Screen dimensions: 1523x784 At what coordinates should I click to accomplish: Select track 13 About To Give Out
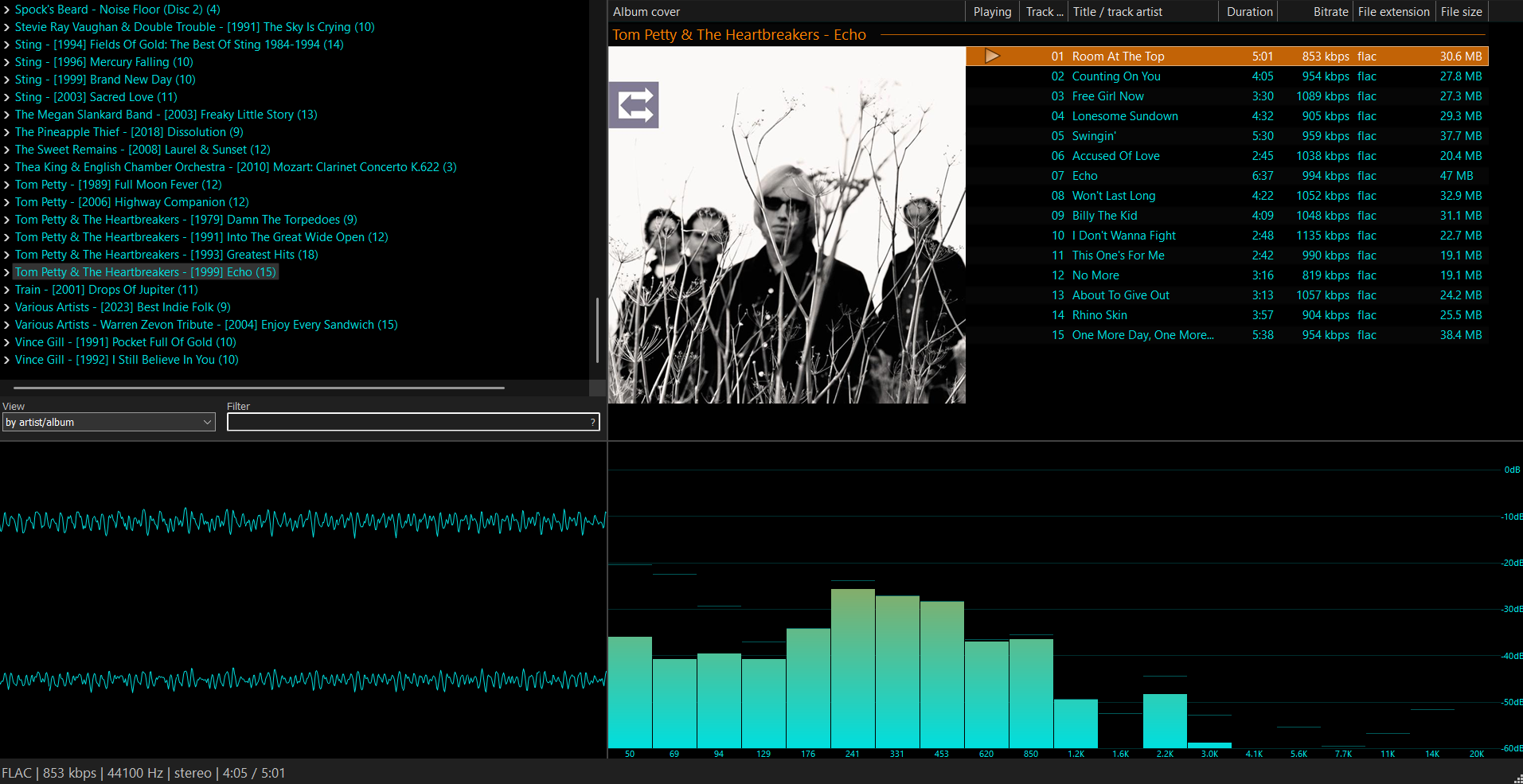[x=1227, y=295]
